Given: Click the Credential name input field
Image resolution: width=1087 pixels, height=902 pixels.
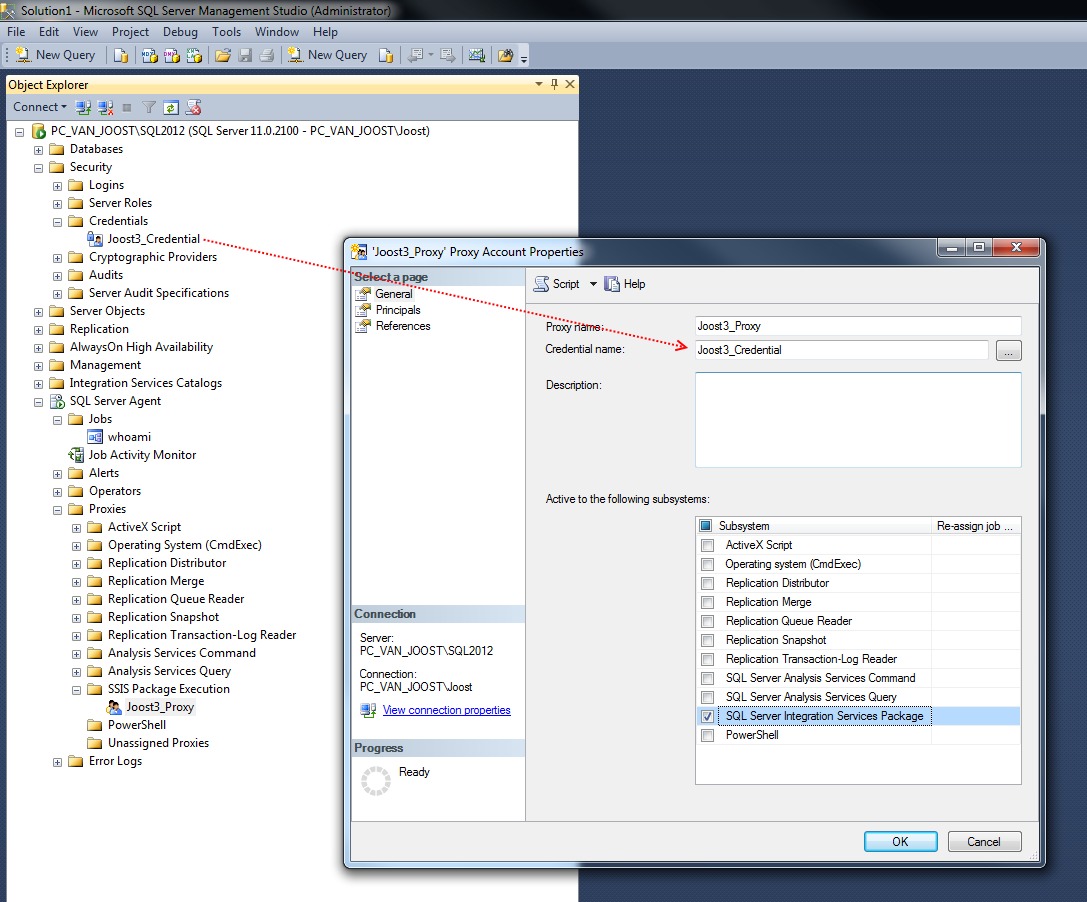Looking at the screenshot, I should (842, 350).
